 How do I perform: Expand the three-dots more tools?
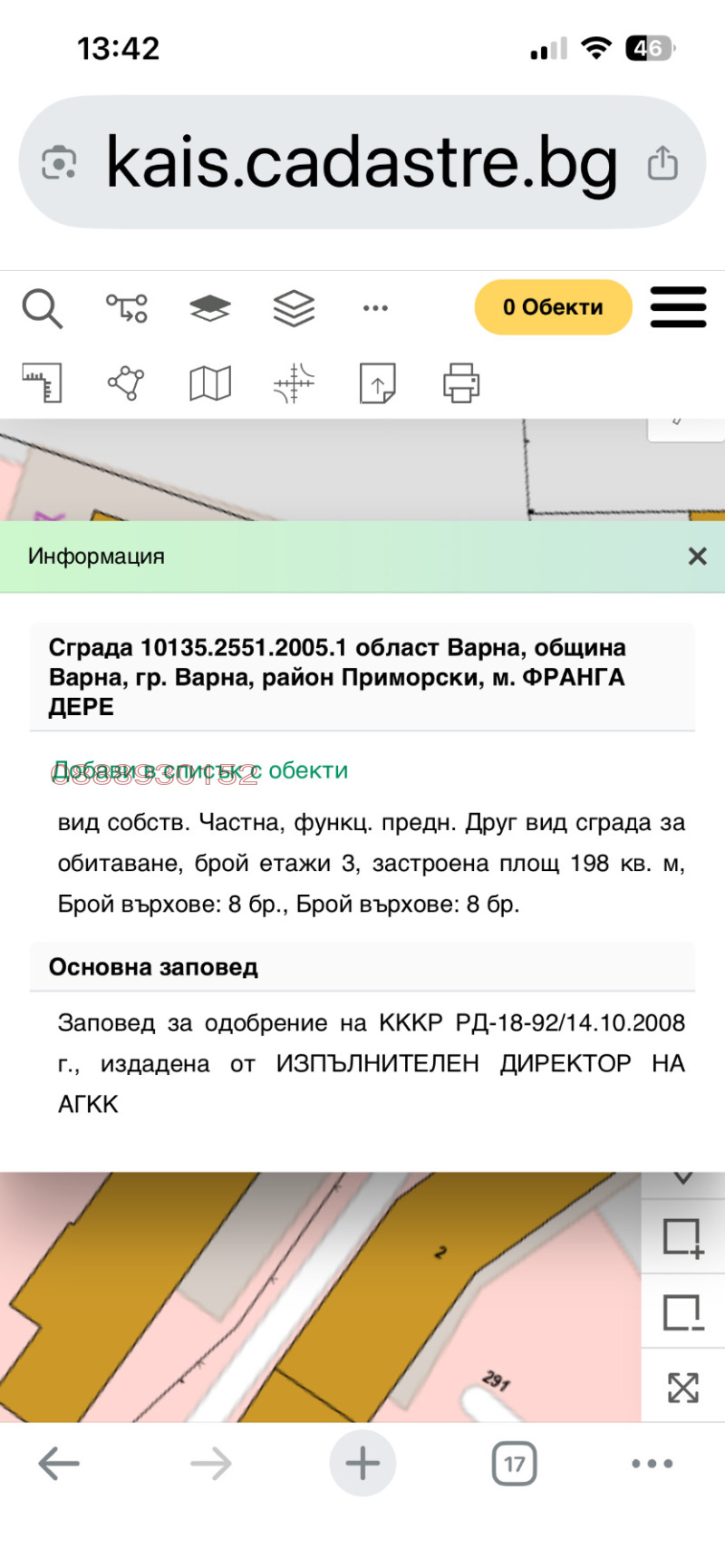pos(375,308)
